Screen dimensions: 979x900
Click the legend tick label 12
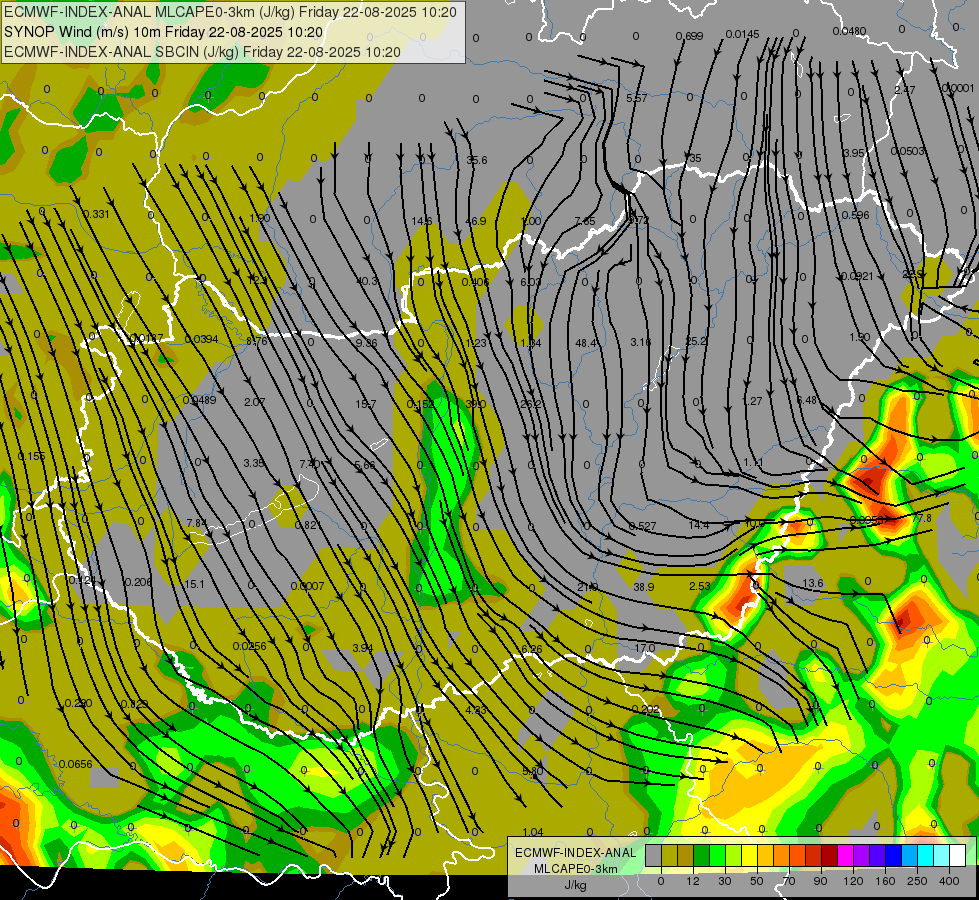tap(692, 881)
